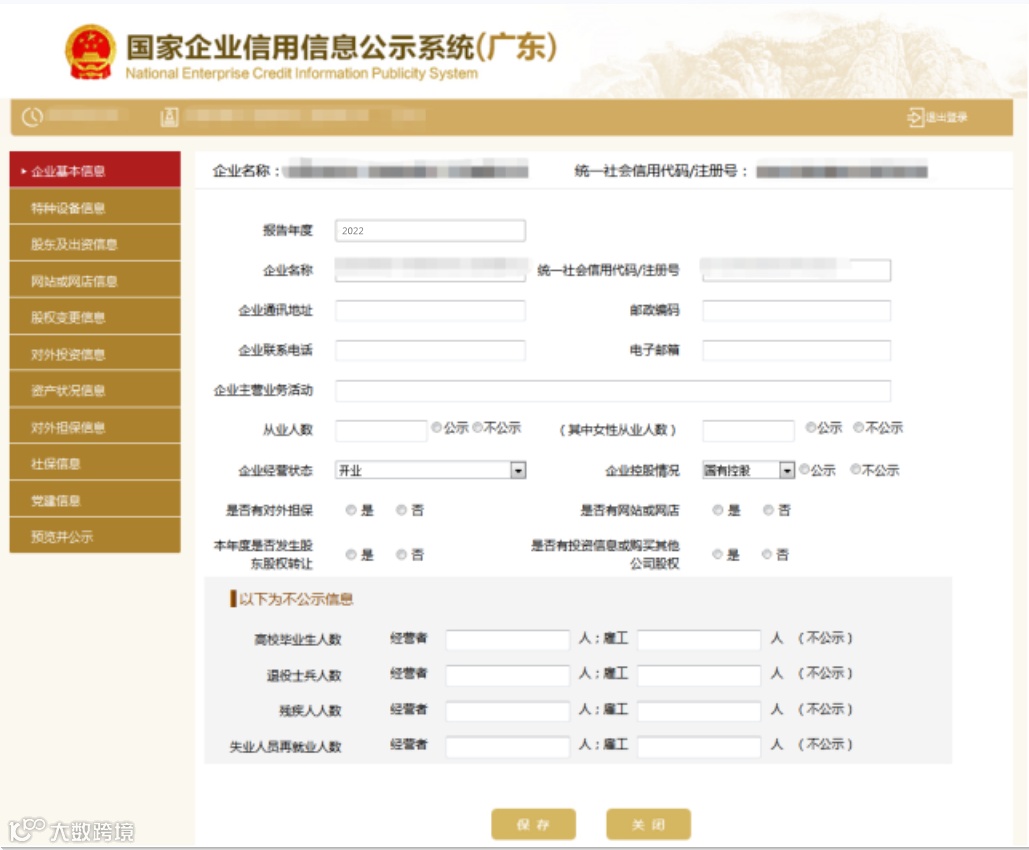Screen dimensions: 1029x850
Task: Open the 企业经营状态 dropdown showing 开业
Action: pos(430,470)
